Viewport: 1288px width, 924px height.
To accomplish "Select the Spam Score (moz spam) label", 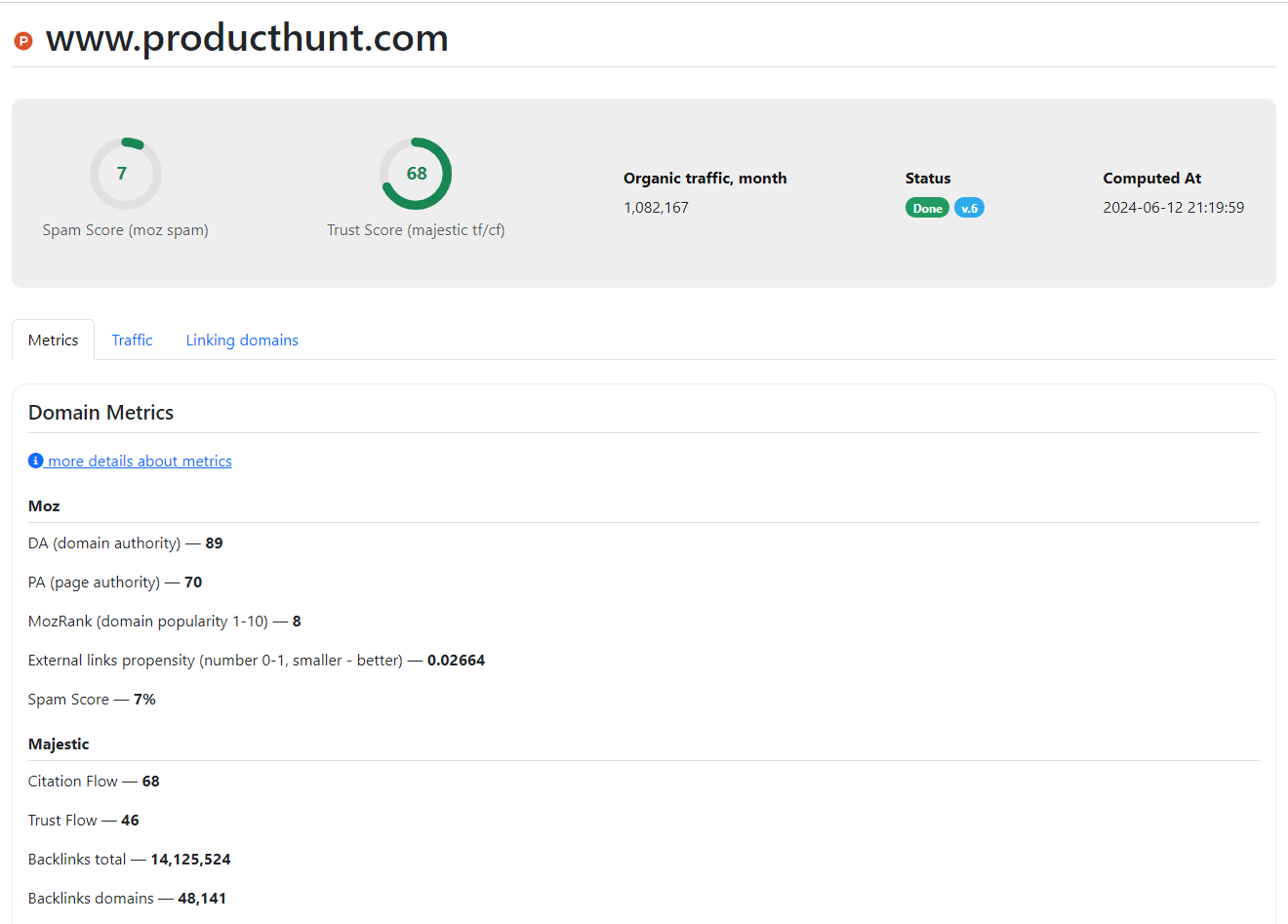I will (125, 230).
